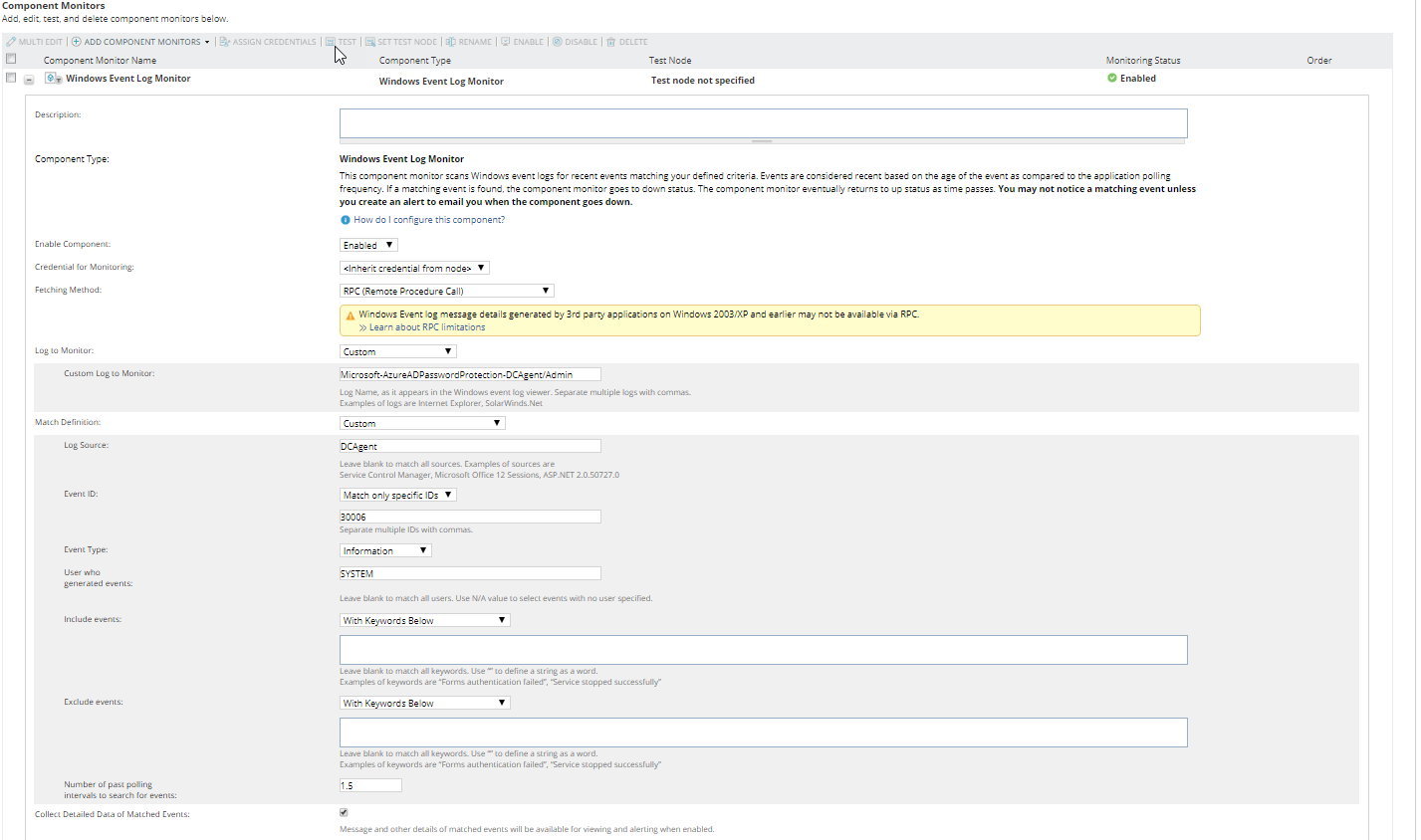
Task: Click the past polling intervals field
Action: click(x=370, y=785)
